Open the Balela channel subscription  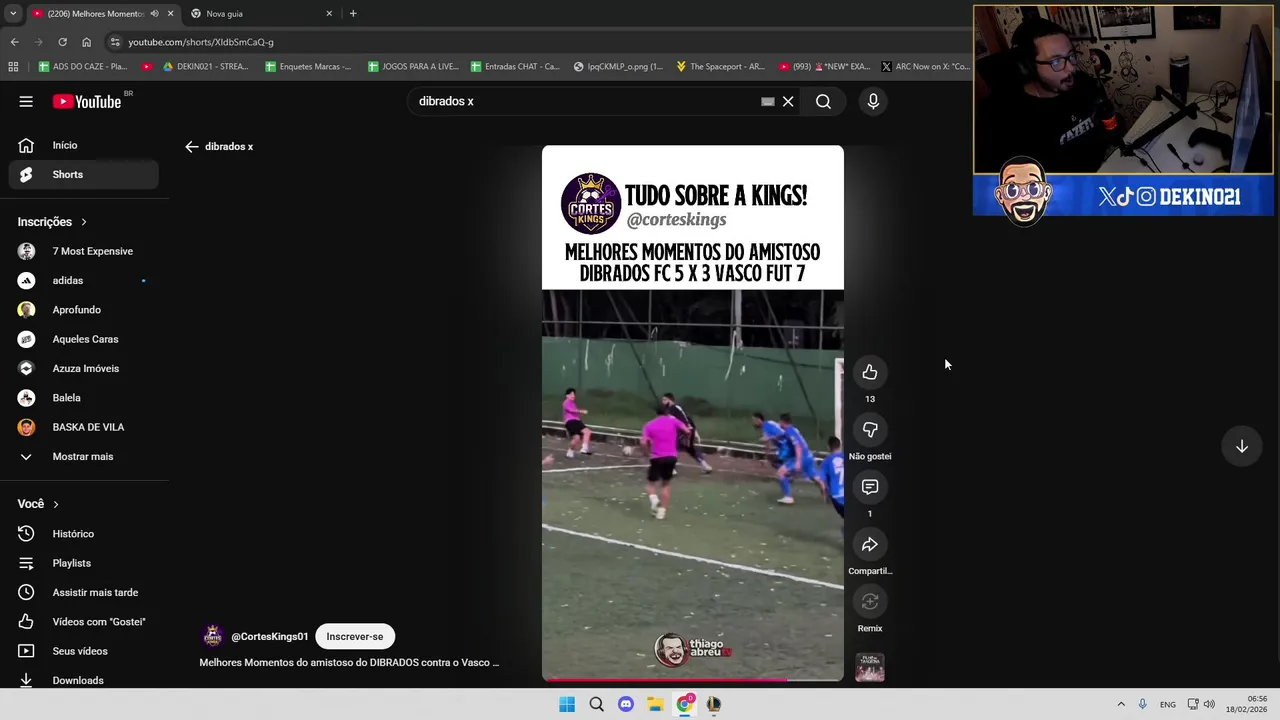click(x=84, y=398)
